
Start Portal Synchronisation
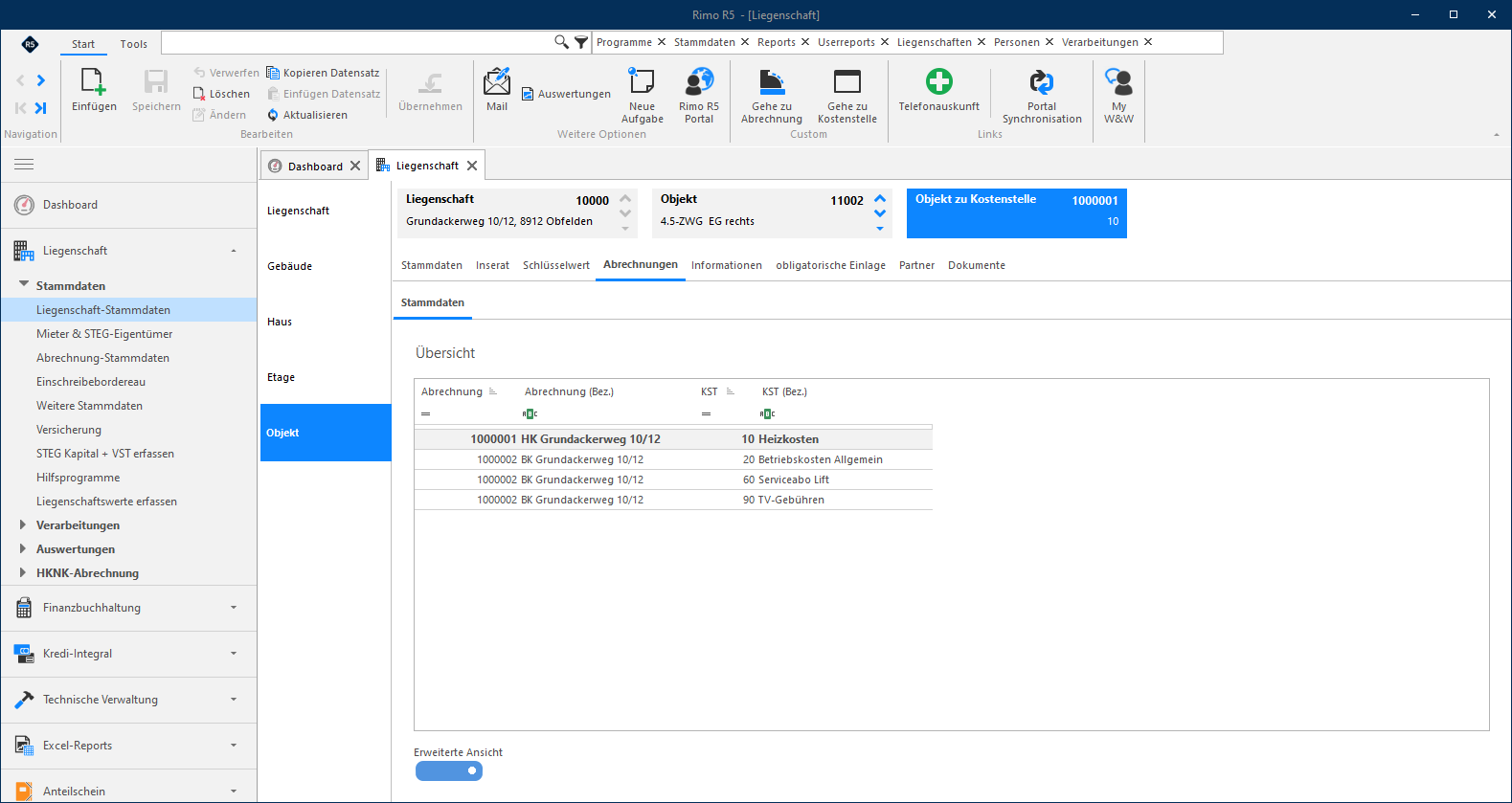[x=1042, y=82]
